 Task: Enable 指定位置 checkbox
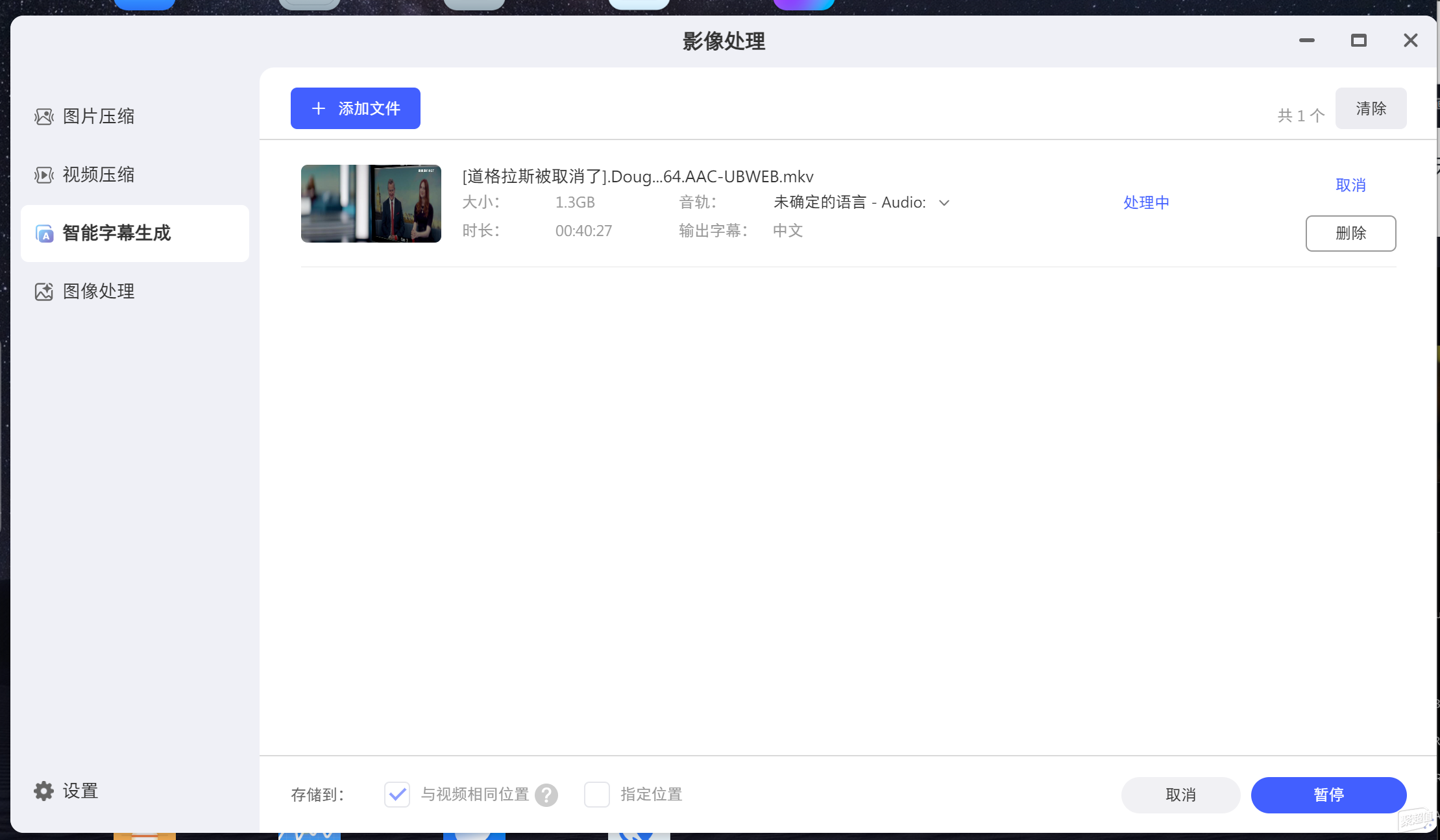pyautogui.click(x=597, y=795)
